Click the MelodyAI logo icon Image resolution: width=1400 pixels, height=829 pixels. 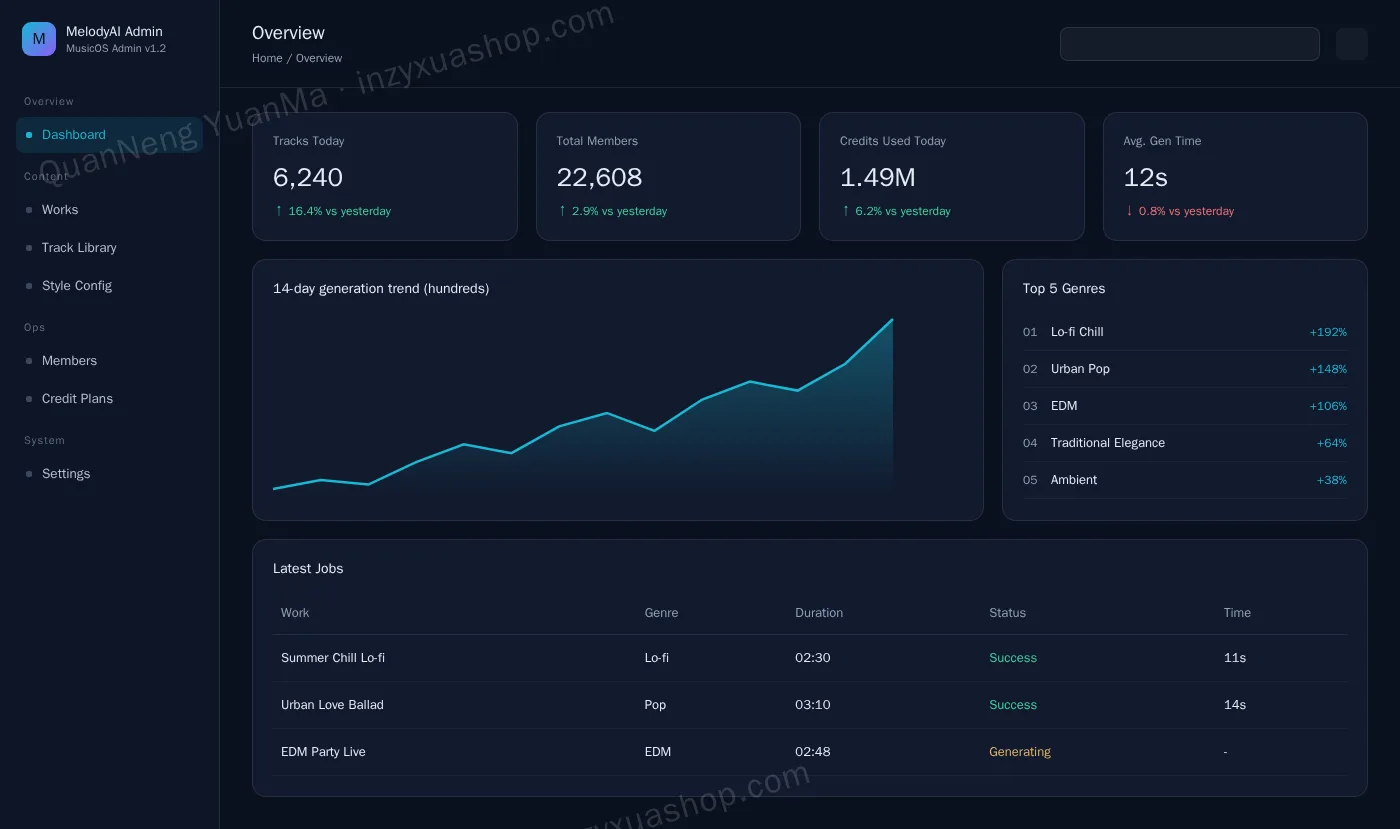(39, 39)
